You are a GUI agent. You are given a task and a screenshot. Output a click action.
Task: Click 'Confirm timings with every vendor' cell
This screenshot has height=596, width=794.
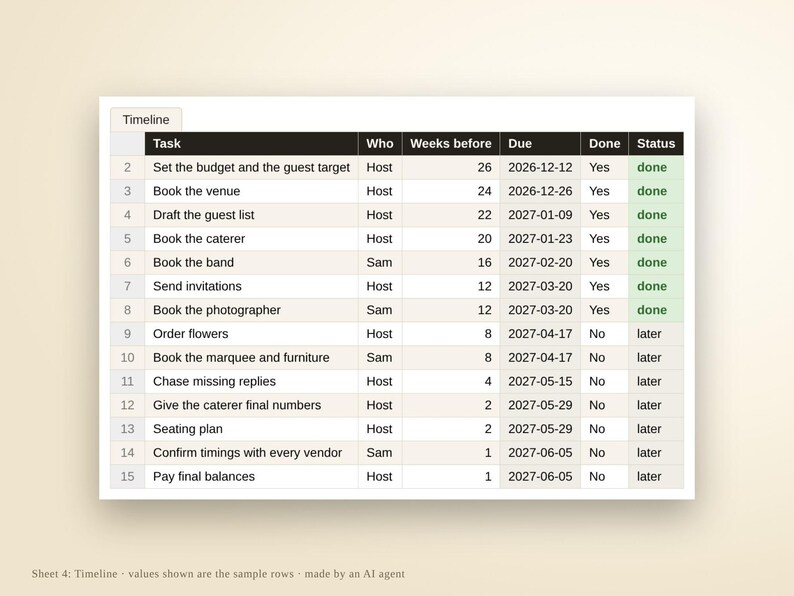coord(251,453)
